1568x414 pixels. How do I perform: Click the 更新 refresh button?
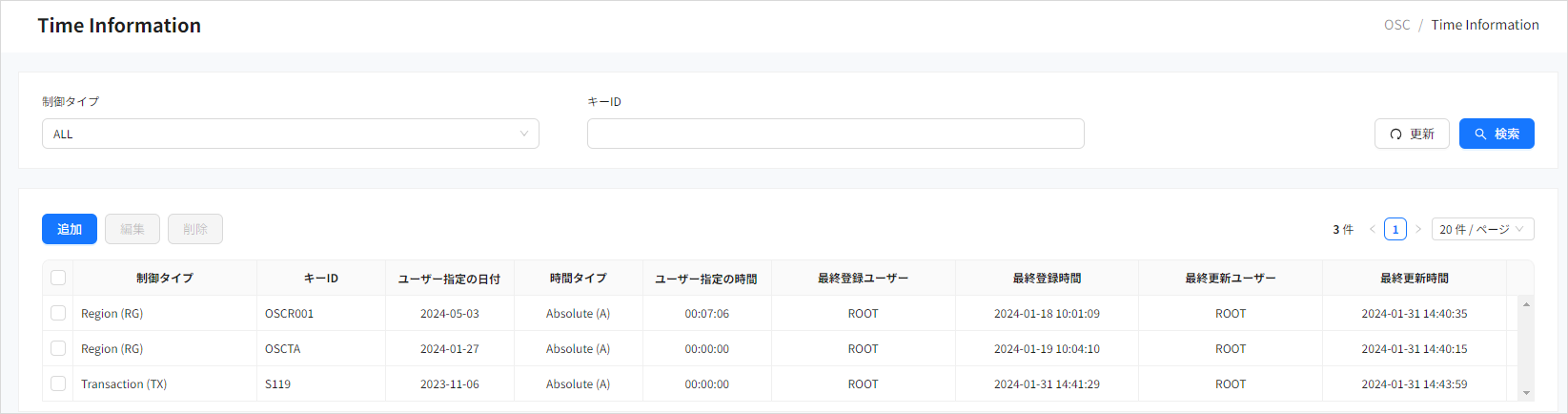point(1411,134)
